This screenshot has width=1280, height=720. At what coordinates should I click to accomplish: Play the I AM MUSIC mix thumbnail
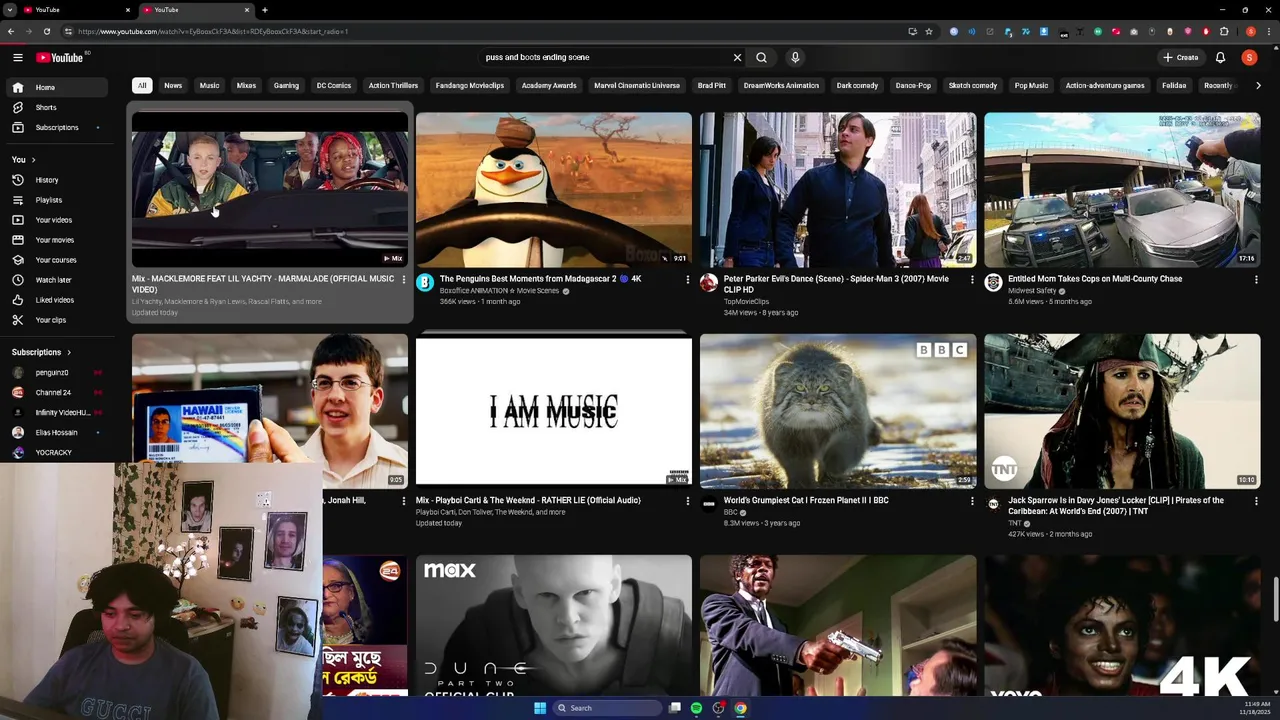pyautogui.click(x=554, y=411)
